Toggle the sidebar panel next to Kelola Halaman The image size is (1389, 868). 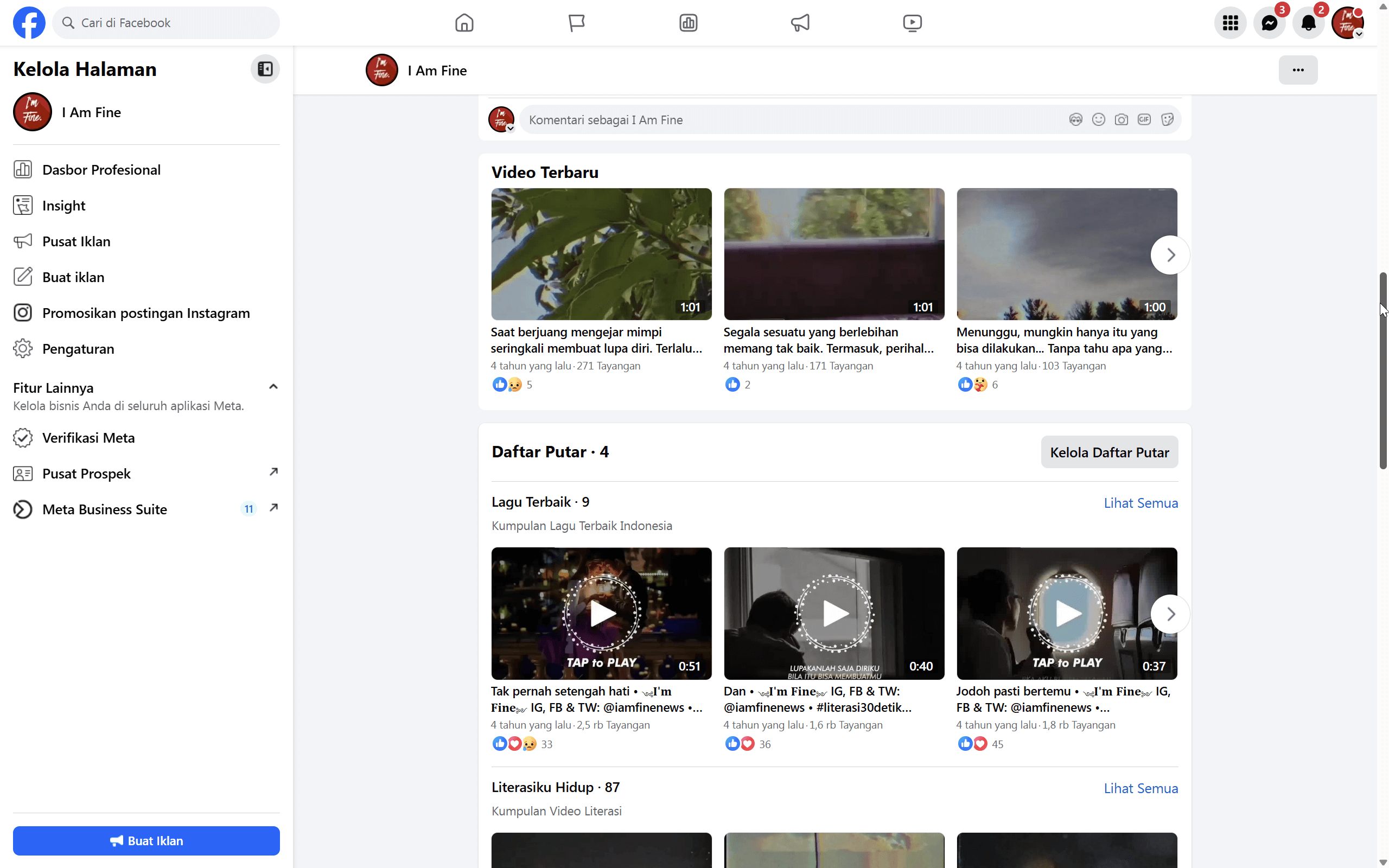tap(265, 69)
